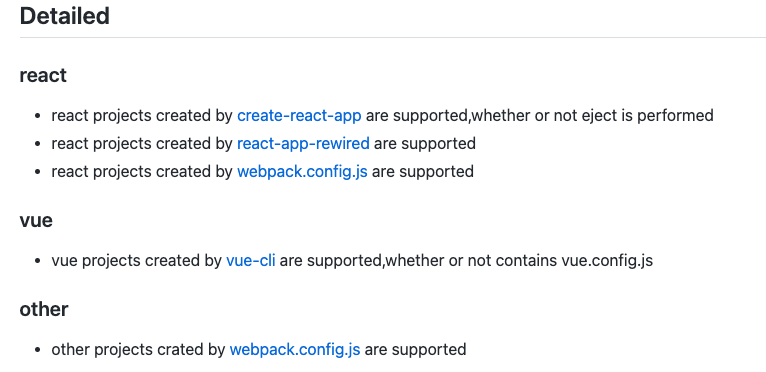Click 'are supported' after react-app-rewired

tap(425, 144)
